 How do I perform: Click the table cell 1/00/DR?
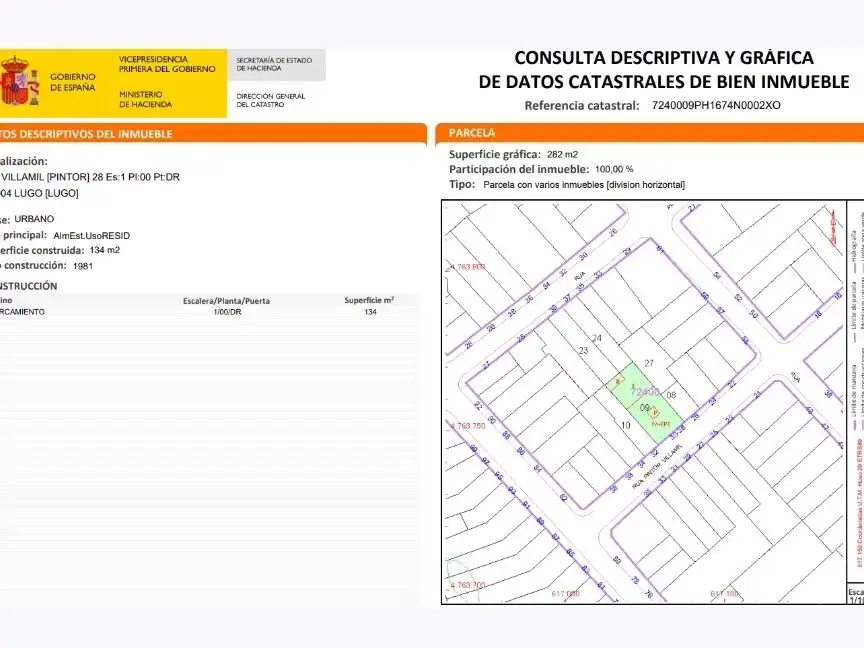pyautogui.click(x=227, y=312)
